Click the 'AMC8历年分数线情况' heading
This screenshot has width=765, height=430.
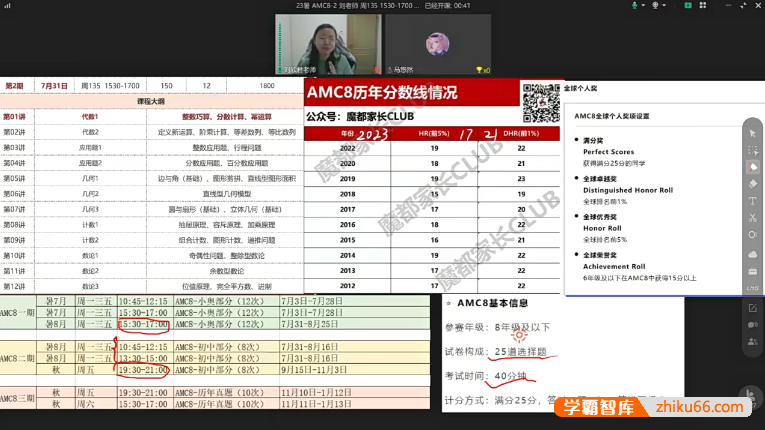382,92
